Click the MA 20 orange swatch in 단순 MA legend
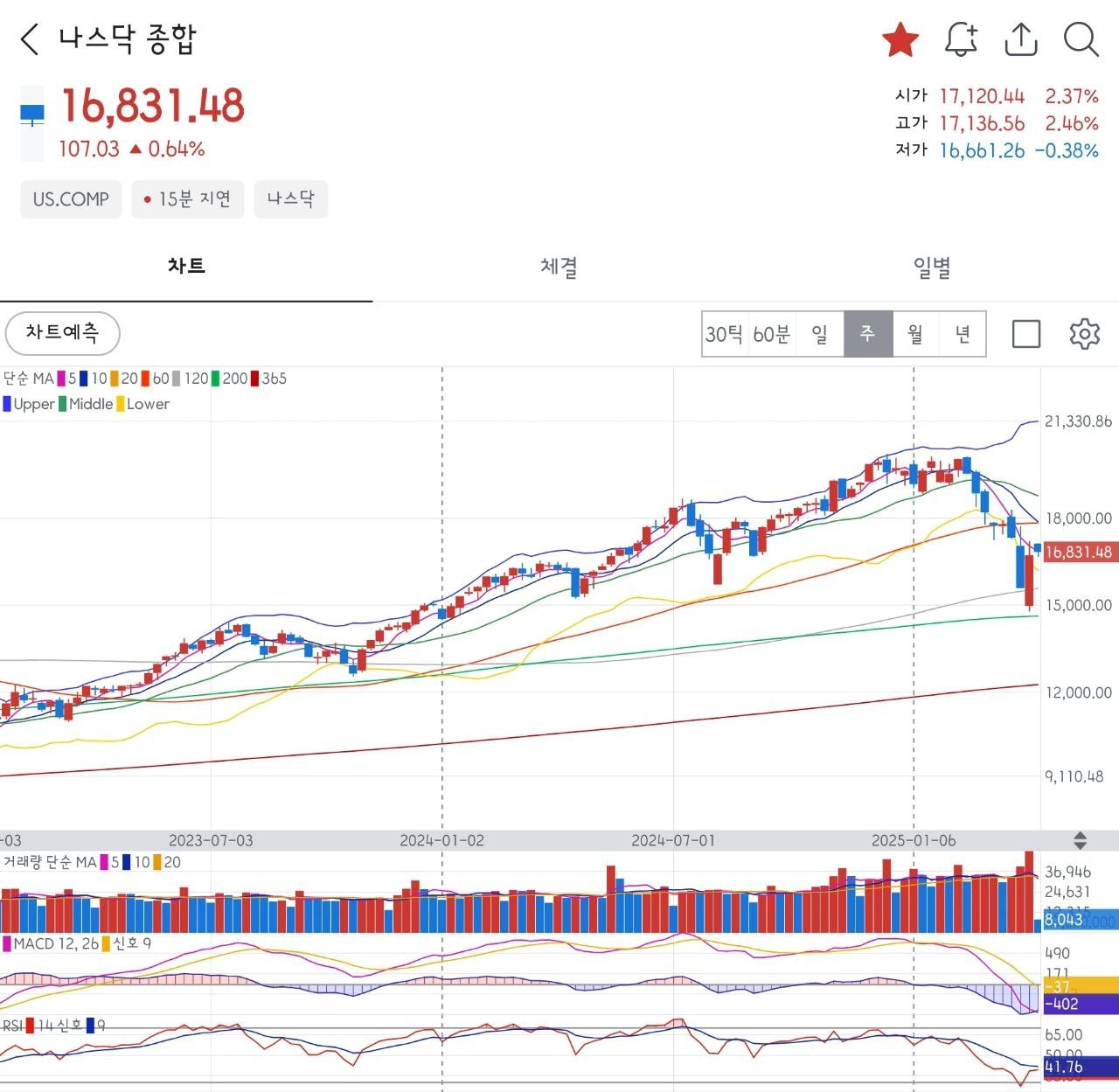This screenshot has height=1092, width=1119. pyautogui.click(x=114, y=379)
